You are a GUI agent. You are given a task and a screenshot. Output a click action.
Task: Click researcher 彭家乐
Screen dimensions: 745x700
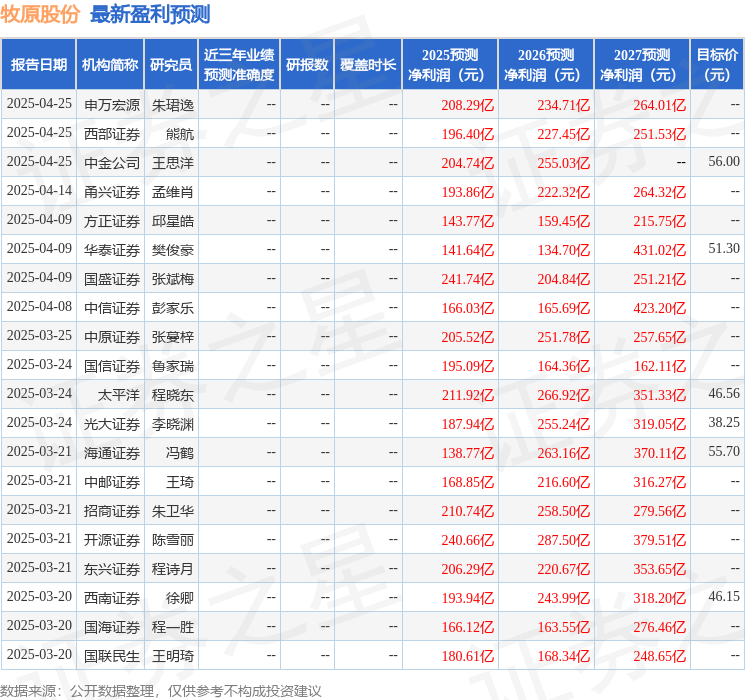173,308
